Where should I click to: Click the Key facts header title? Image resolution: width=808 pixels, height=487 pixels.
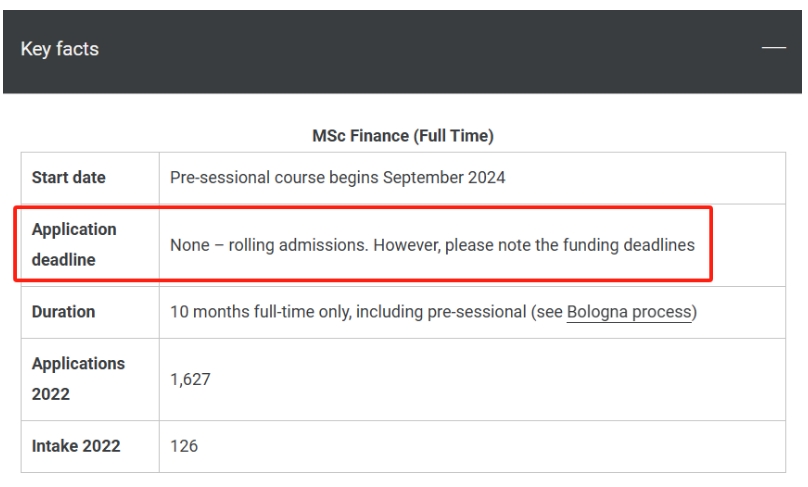pos(60,49)
